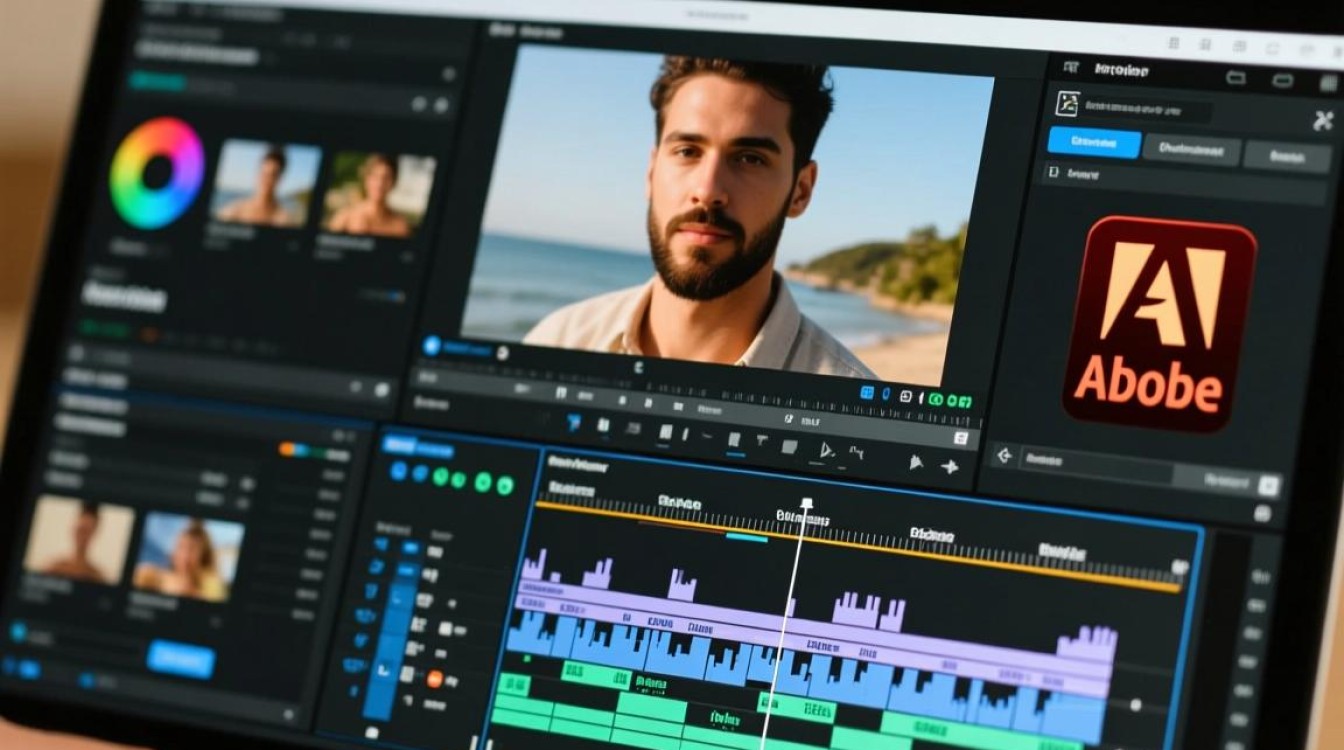
Task: Click the four-point sparkle icon in the toolbar
Action: (x=950, y=466)
